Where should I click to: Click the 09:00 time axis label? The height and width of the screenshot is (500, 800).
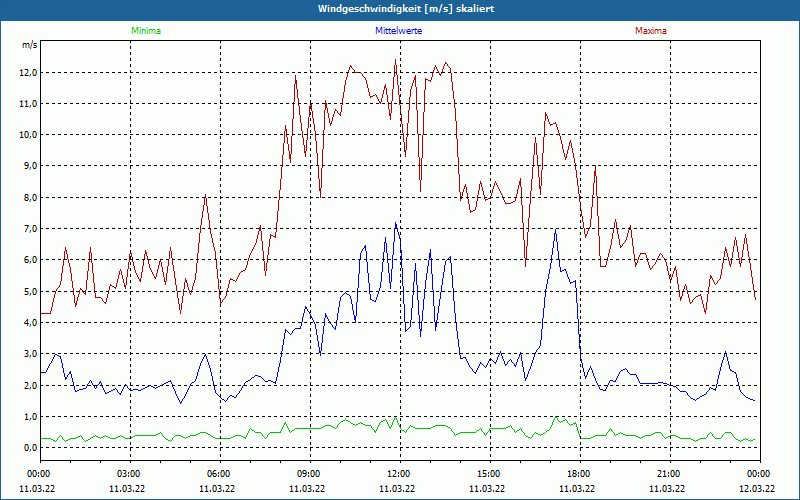(x=310, y=474)
